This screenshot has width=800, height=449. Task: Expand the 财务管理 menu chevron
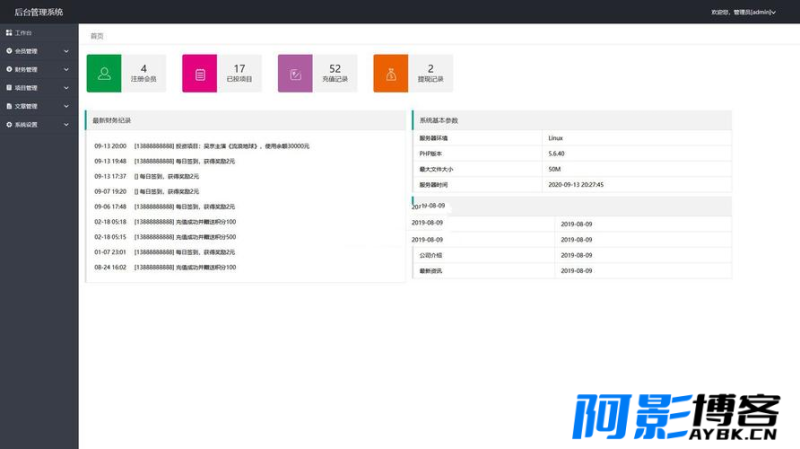[x=66, y=70]
